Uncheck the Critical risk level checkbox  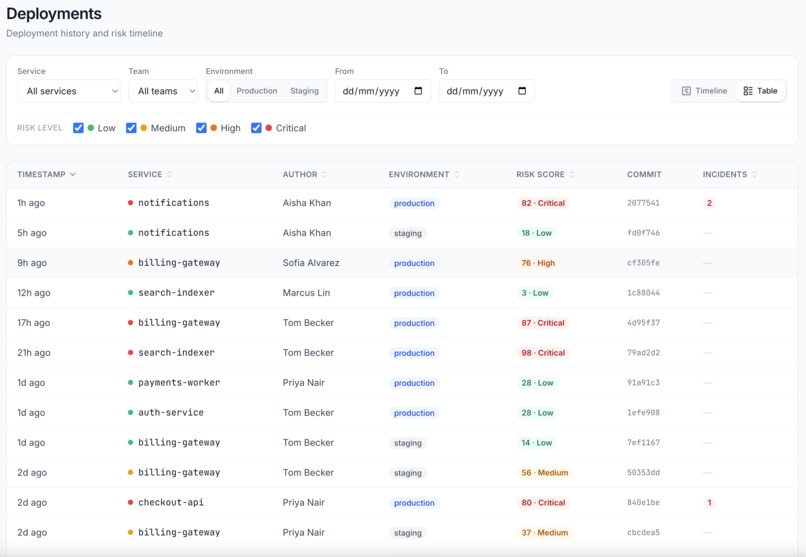(x=256, y=128)
